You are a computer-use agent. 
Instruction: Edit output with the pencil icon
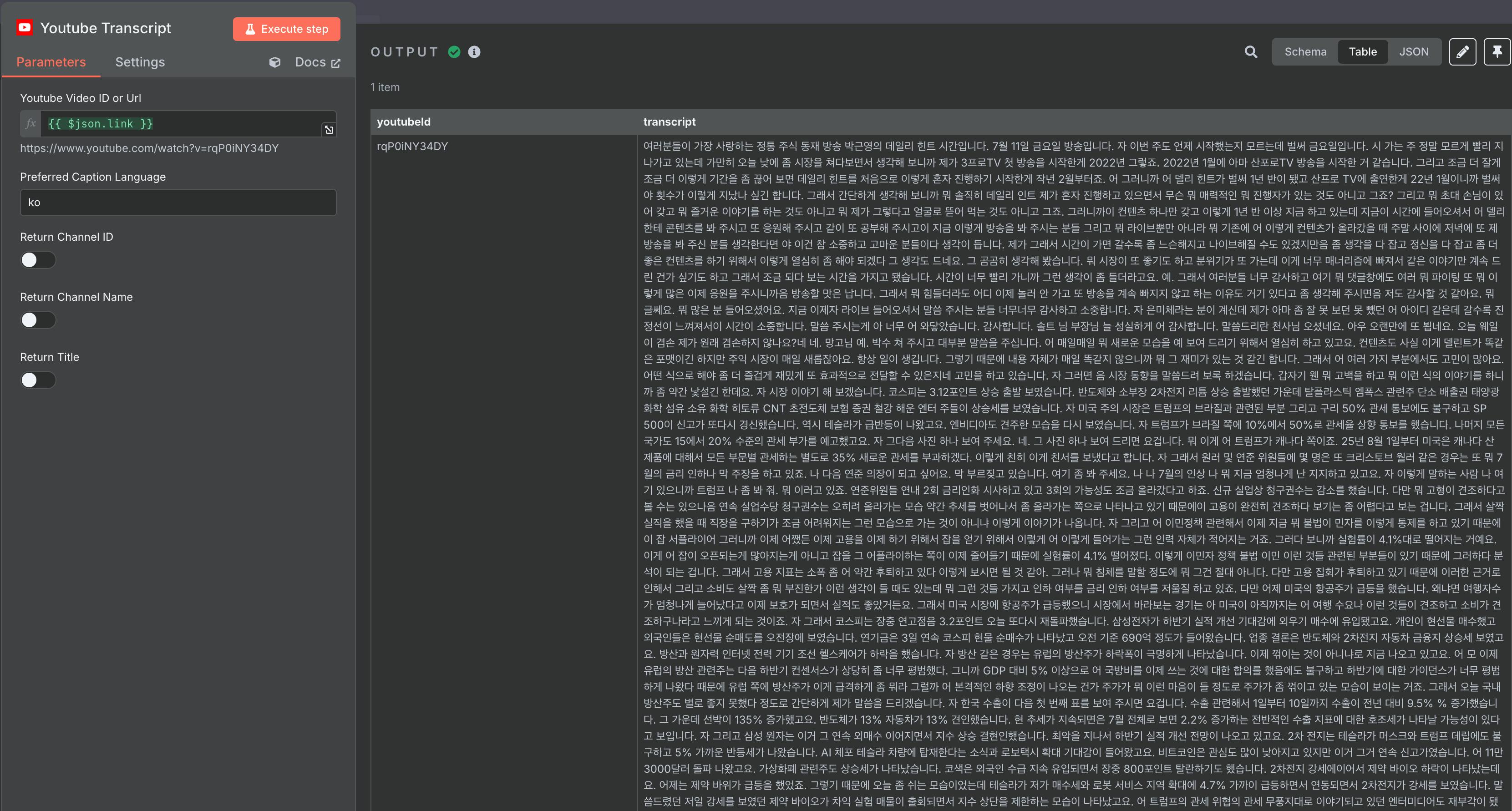pyautogui.click(x=1463, y=51)
